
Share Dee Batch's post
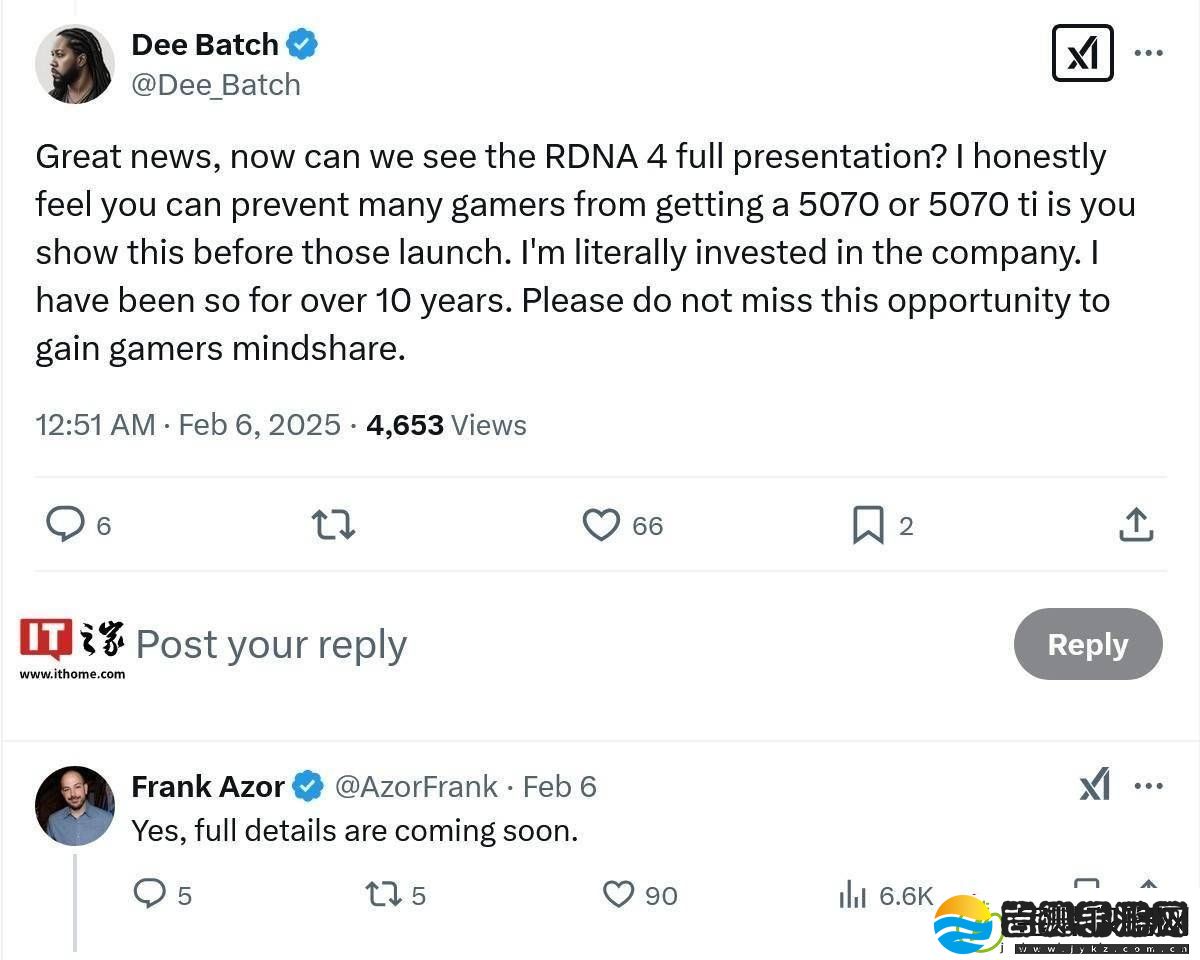[1136, 524]
